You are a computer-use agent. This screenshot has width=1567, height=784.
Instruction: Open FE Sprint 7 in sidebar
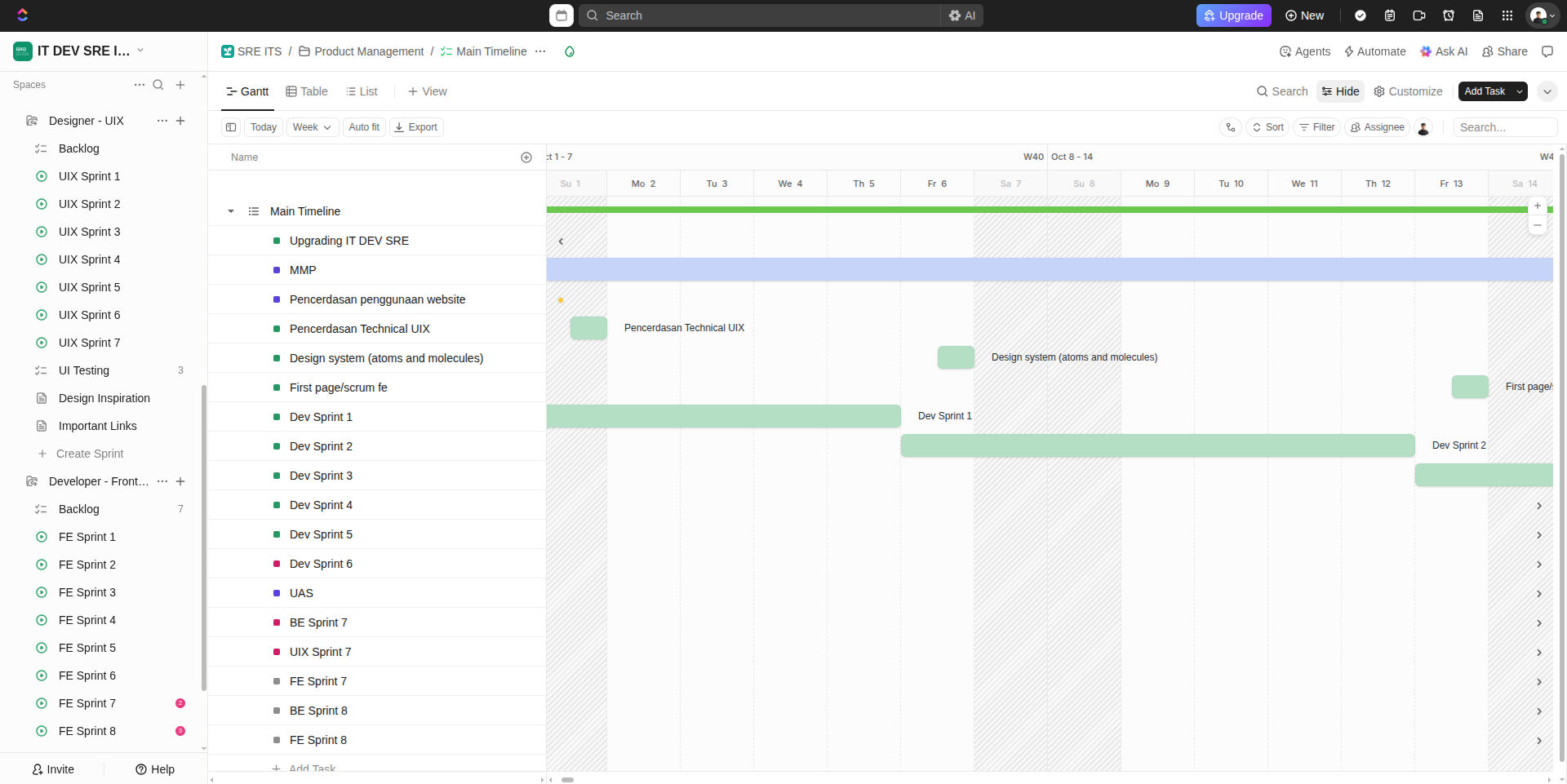pyautogui.click(x=87, y=703)
